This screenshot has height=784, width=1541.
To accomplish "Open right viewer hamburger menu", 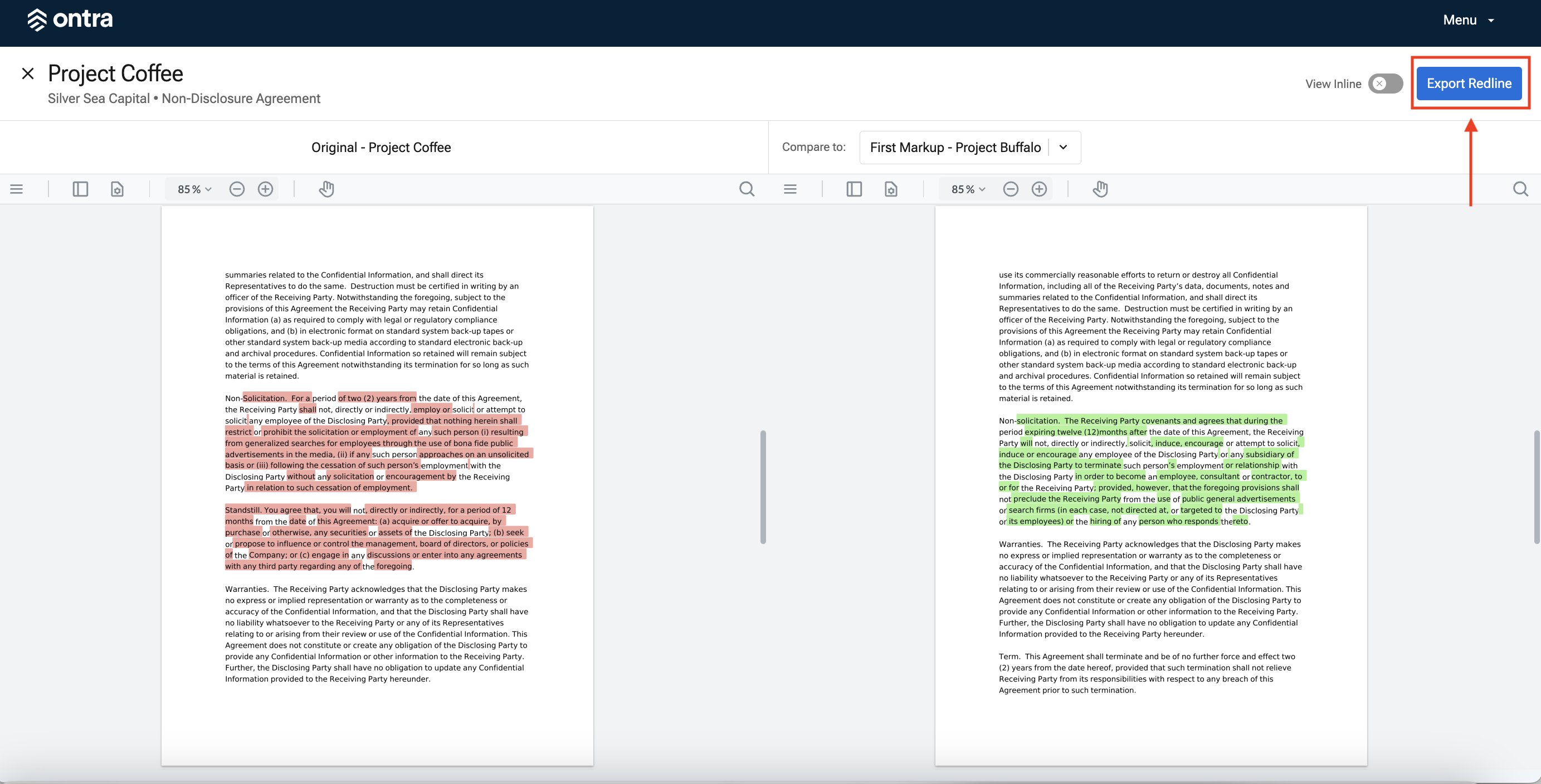I will 790,189.
